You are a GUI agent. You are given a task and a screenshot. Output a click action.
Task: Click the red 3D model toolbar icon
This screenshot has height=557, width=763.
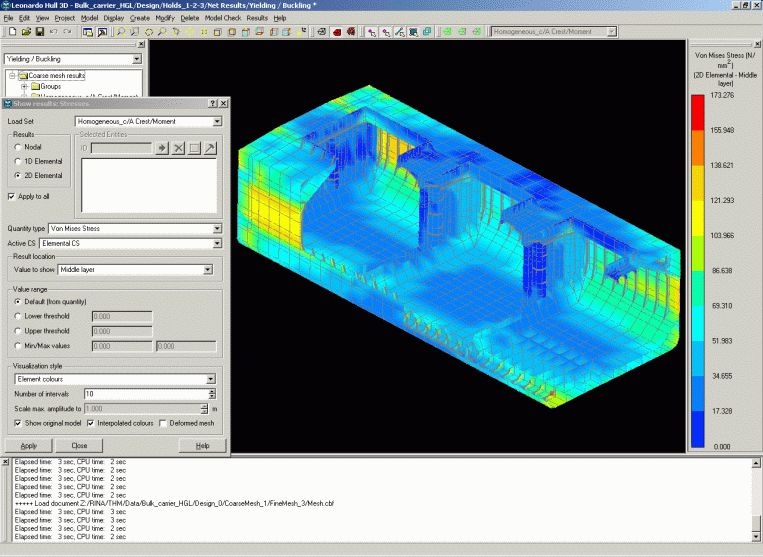pos(338,32)
